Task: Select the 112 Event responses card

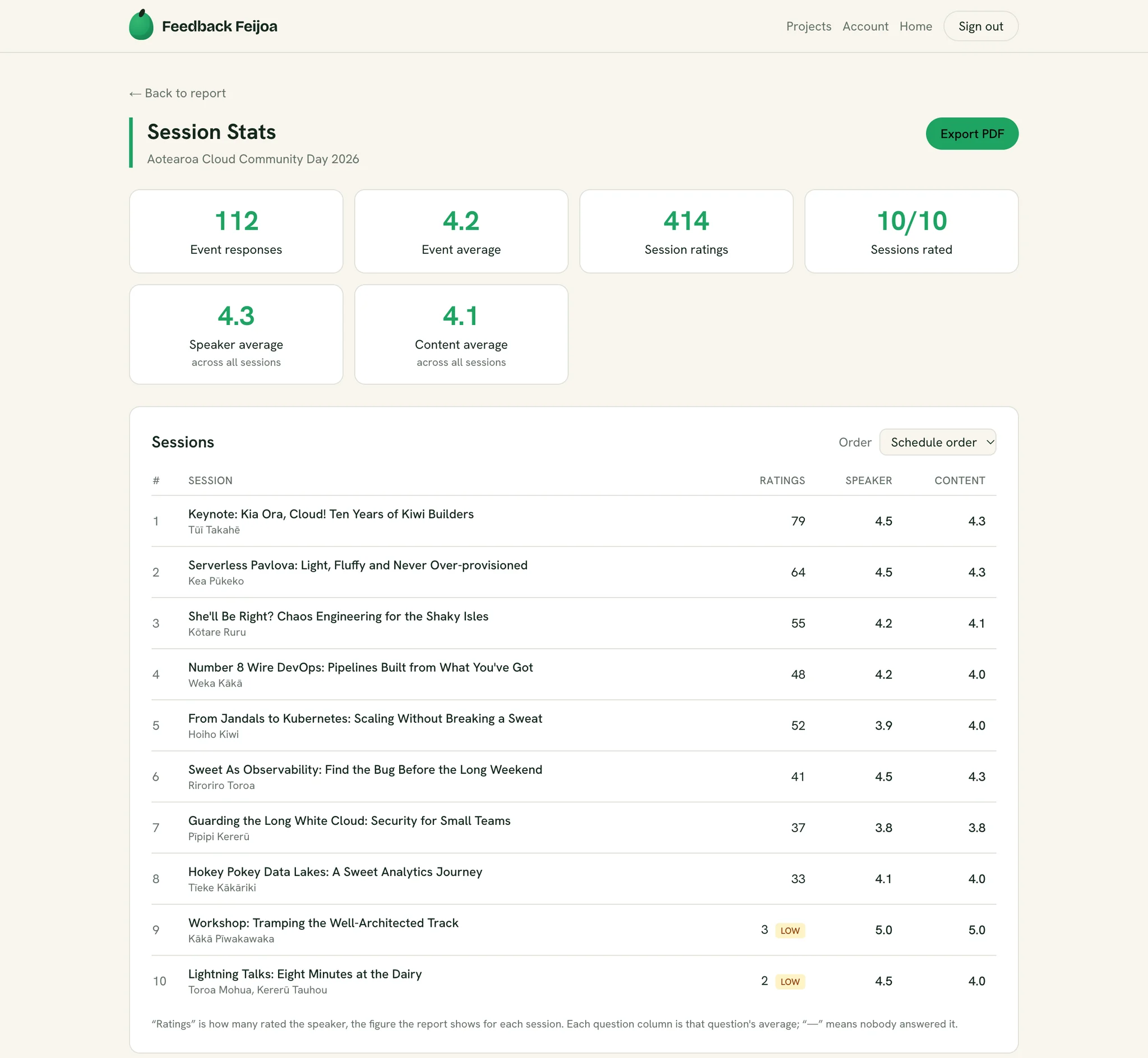Action: point(236,231)
